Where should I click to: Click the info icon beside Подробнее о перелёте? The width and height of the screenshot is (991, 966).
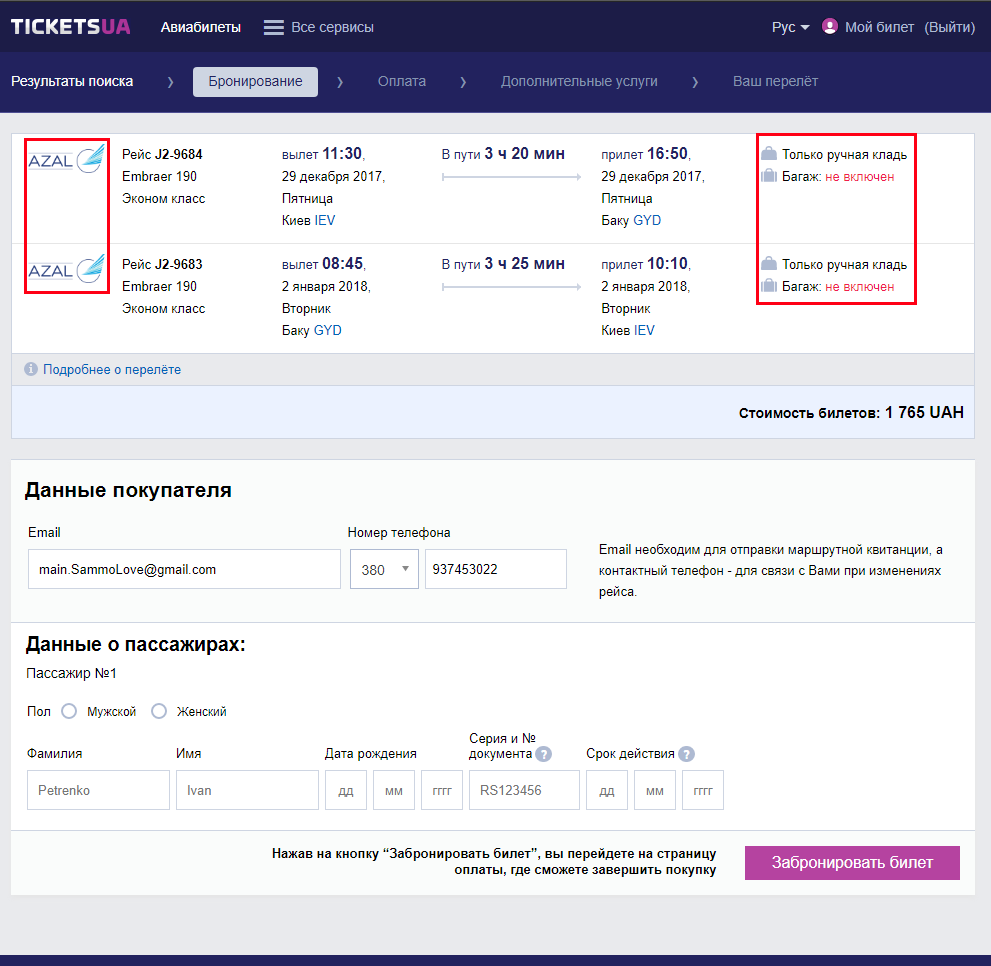pyautogui.click(x=30, y=370)
